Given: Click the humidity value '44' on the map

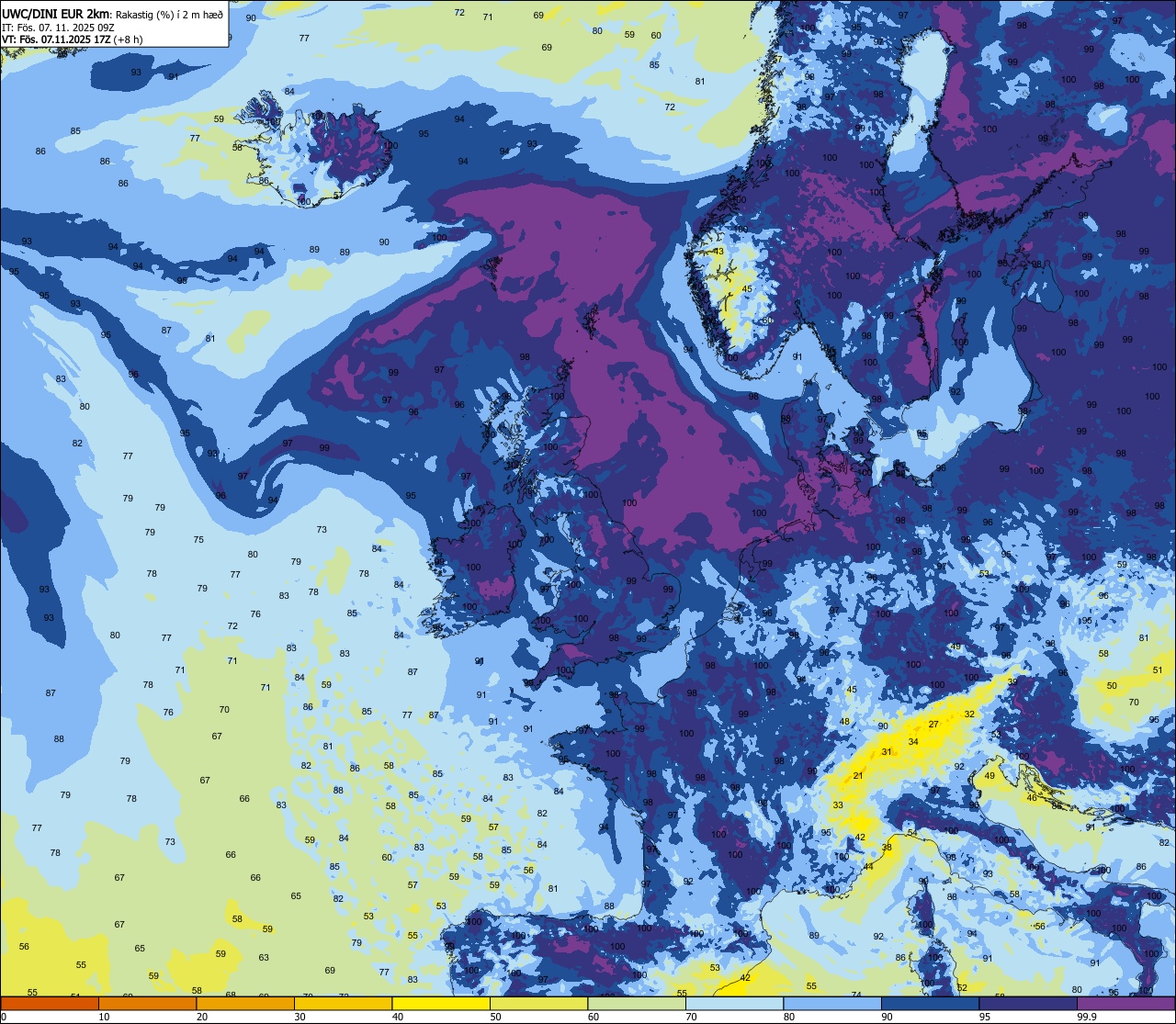Looking at the screenshot, I should (868, 867).
